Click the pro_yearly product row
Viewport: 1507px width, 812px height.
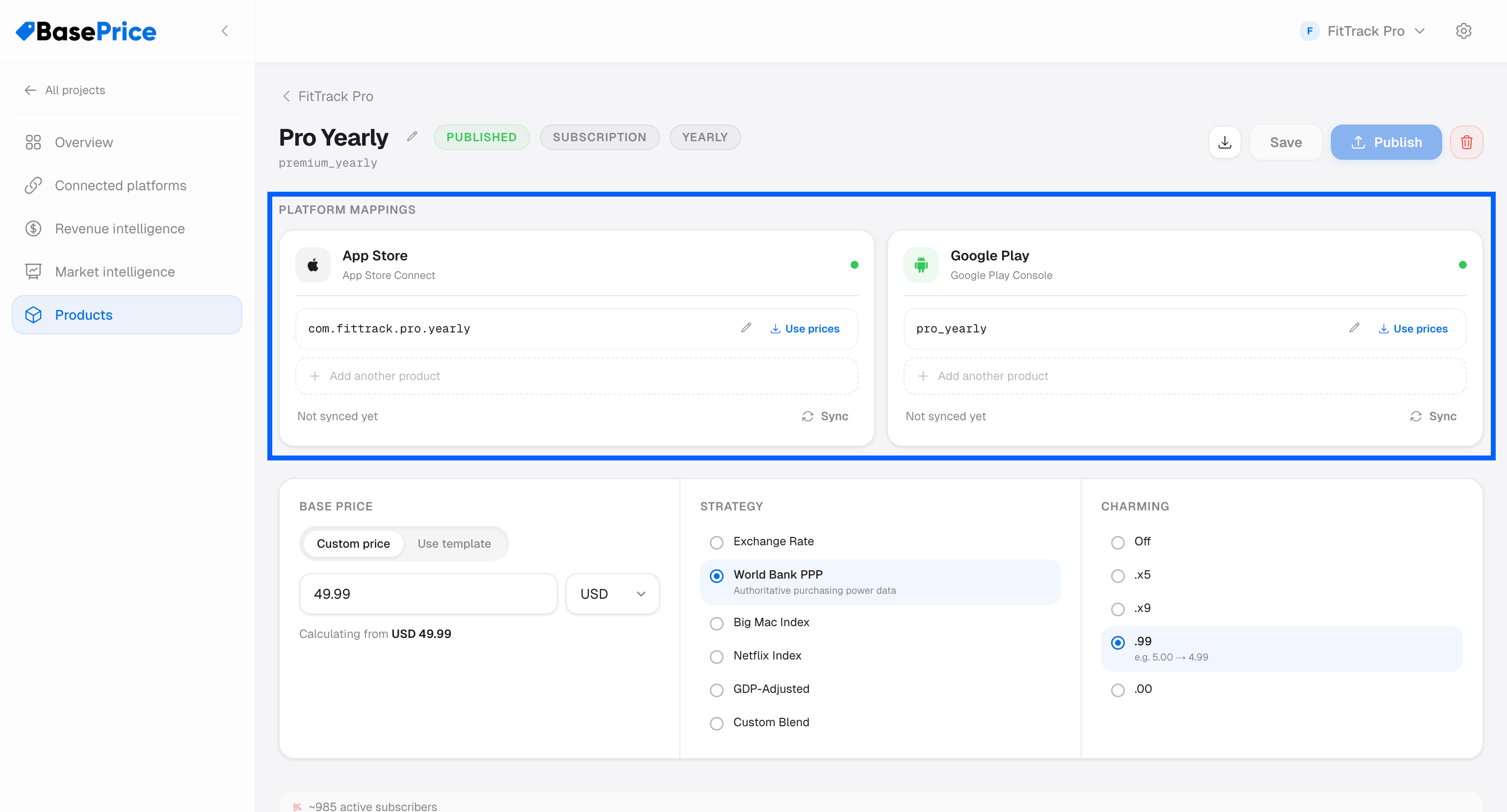[x=1185, y=329]
